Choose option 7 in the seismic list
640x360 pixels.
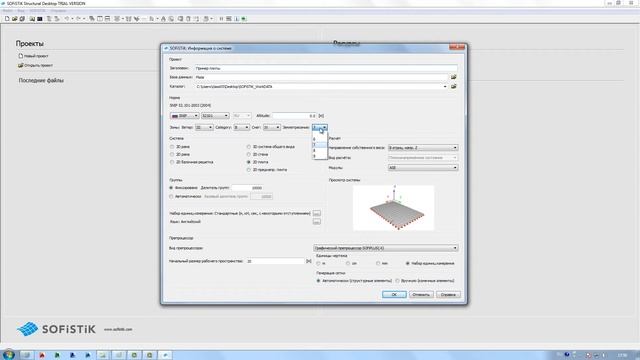coord(320,145)
